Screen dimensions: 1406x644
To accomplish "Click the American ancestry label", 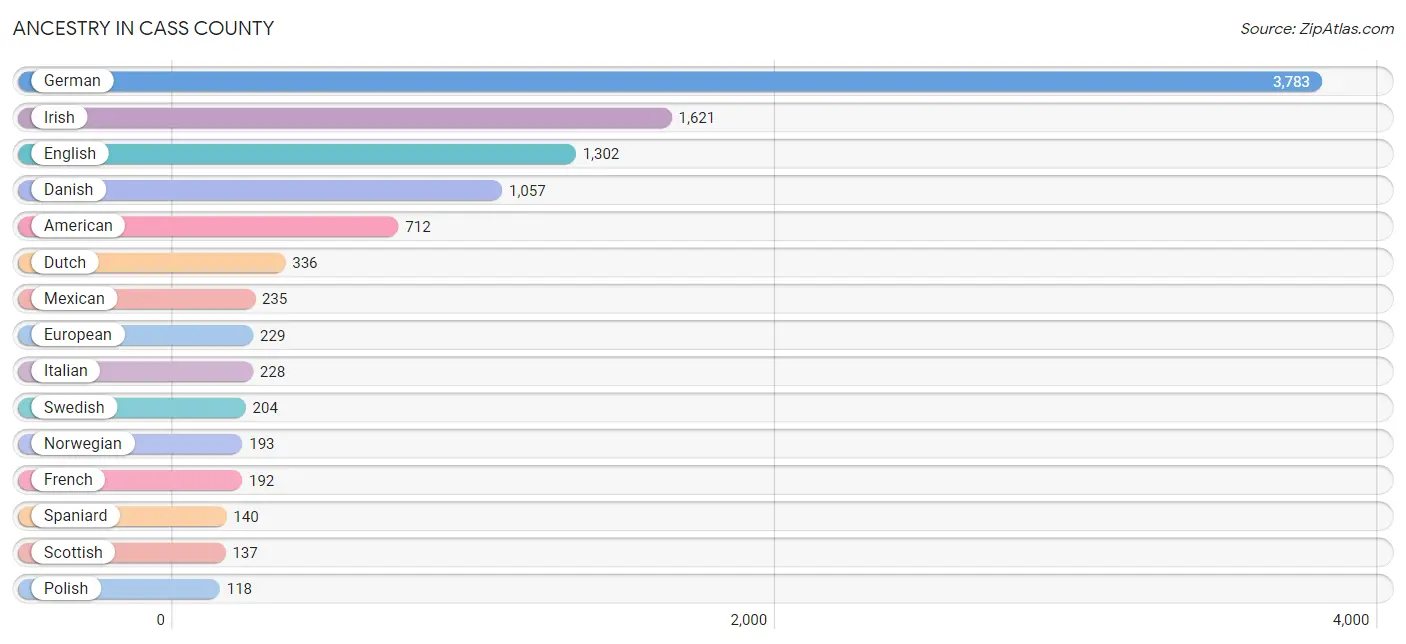I will (x=78, y=226).
